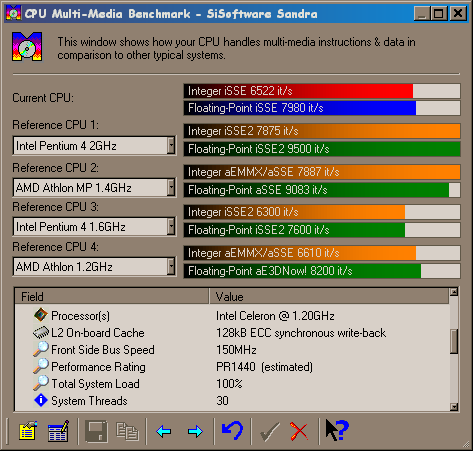
Task: Go forward with the cyan right arrow
Action: pos(195,432)
